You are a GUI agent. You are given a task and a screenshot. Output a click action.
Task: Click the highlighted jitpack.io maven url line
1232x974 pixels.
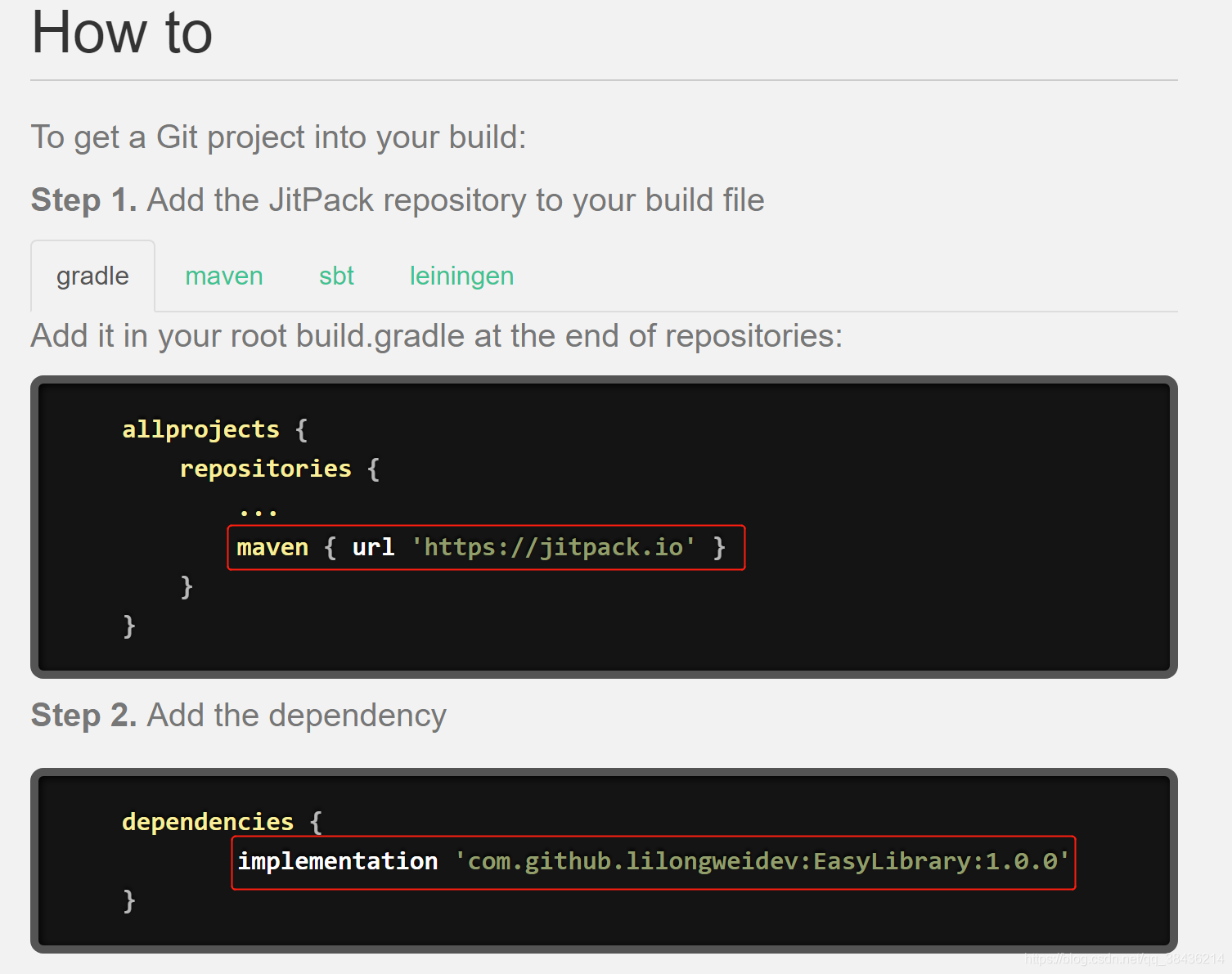485,547
